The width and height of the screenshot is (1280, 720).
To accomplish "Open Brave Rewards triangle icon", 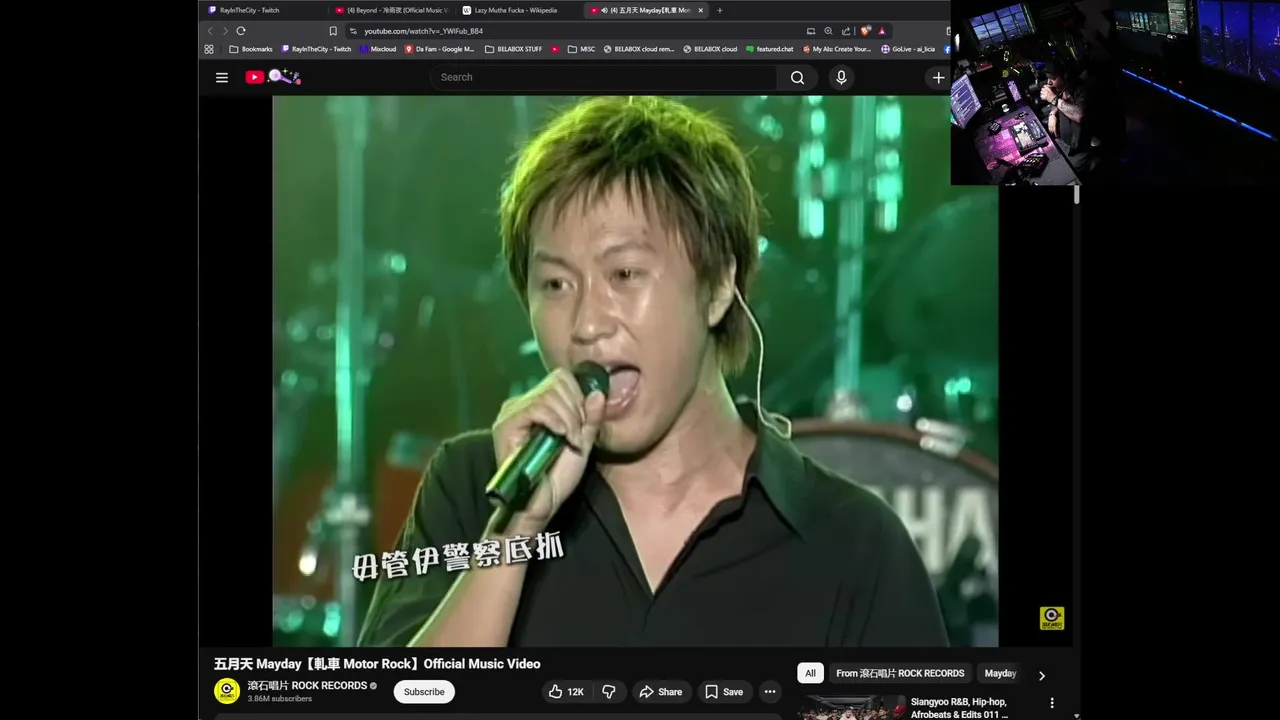I will pyautogui.click(x=883, y=31).
